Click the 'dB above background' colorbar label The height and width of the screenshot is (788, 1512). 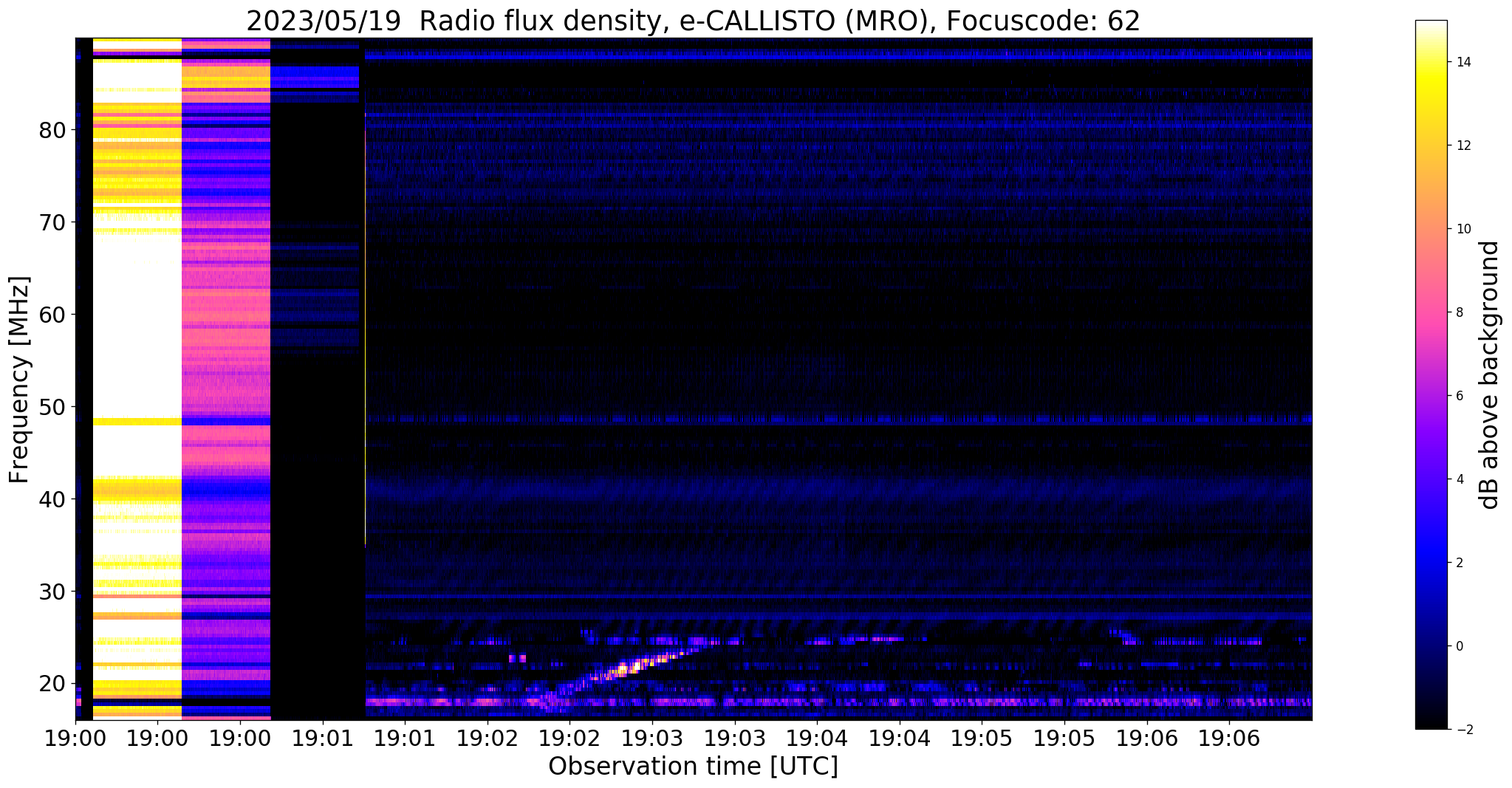click(x=1490, y=374)
